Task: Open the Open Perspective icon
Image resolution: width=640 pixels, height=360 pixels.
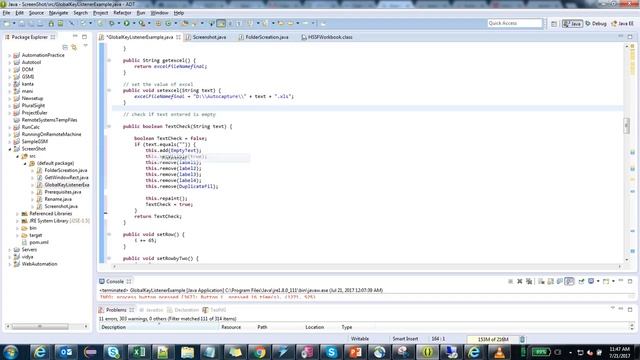Action: point(553,24)
